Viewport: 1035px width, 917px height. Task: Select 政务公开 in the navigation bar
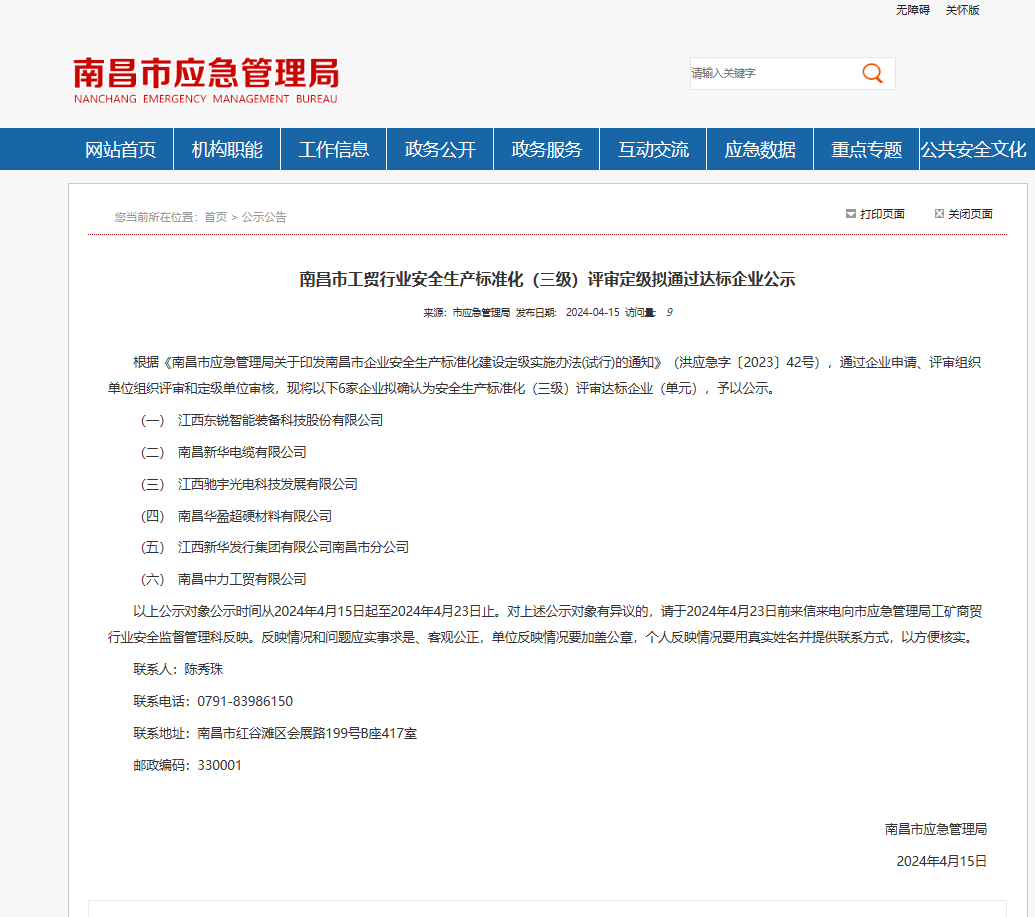pyautogui.click(x=440, y=150)
